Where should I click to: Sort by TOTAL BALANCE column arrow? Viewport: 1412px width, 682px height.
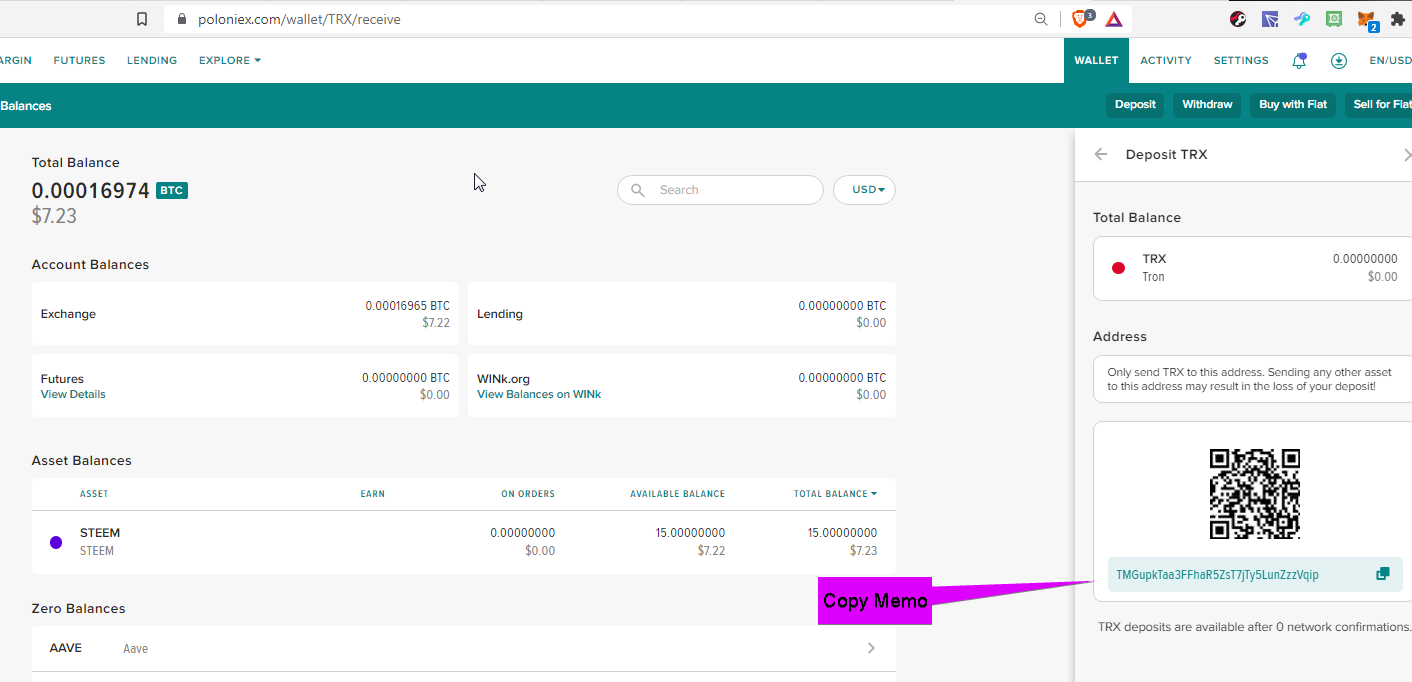click(874, 494)
